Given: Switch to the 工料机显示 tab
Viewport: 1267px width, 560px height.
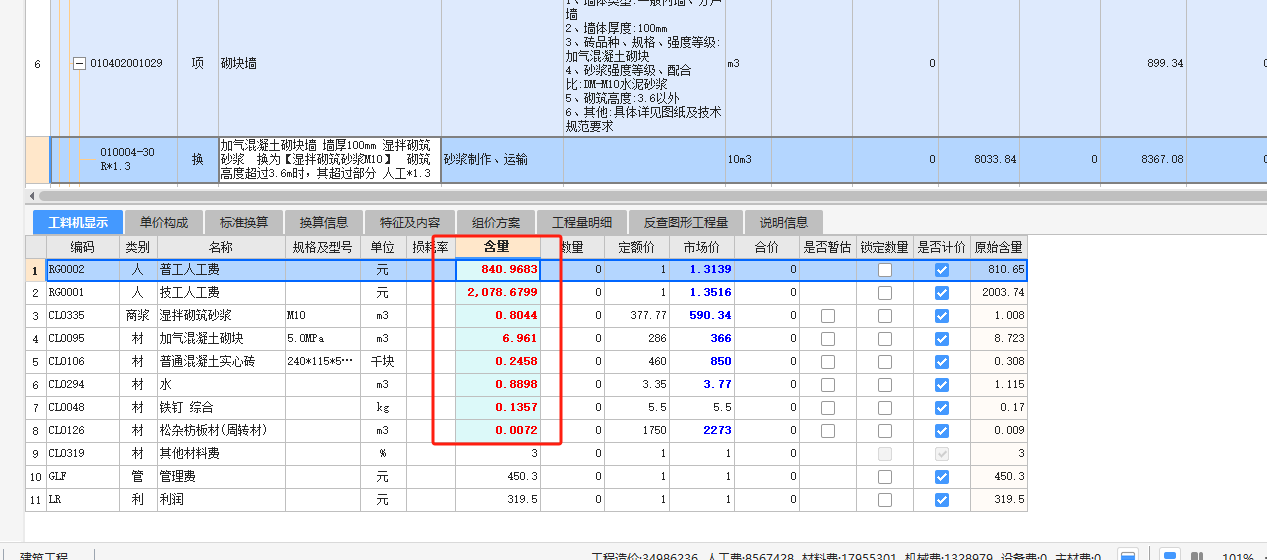Looking at the screenshot, I should click(78, 222).
